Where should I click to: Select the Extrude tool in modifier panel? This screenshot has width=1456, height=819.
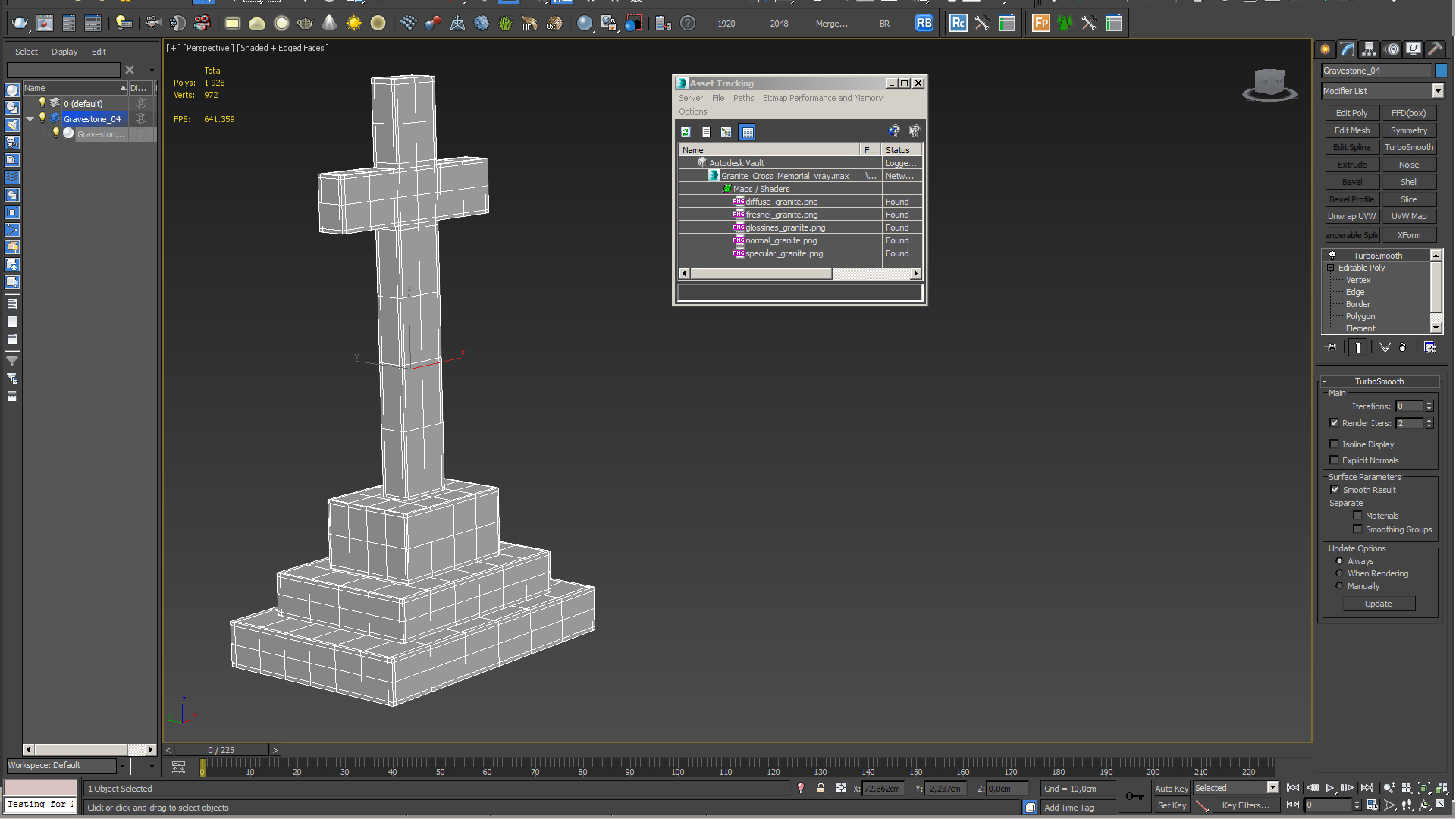click(1351, 165)
